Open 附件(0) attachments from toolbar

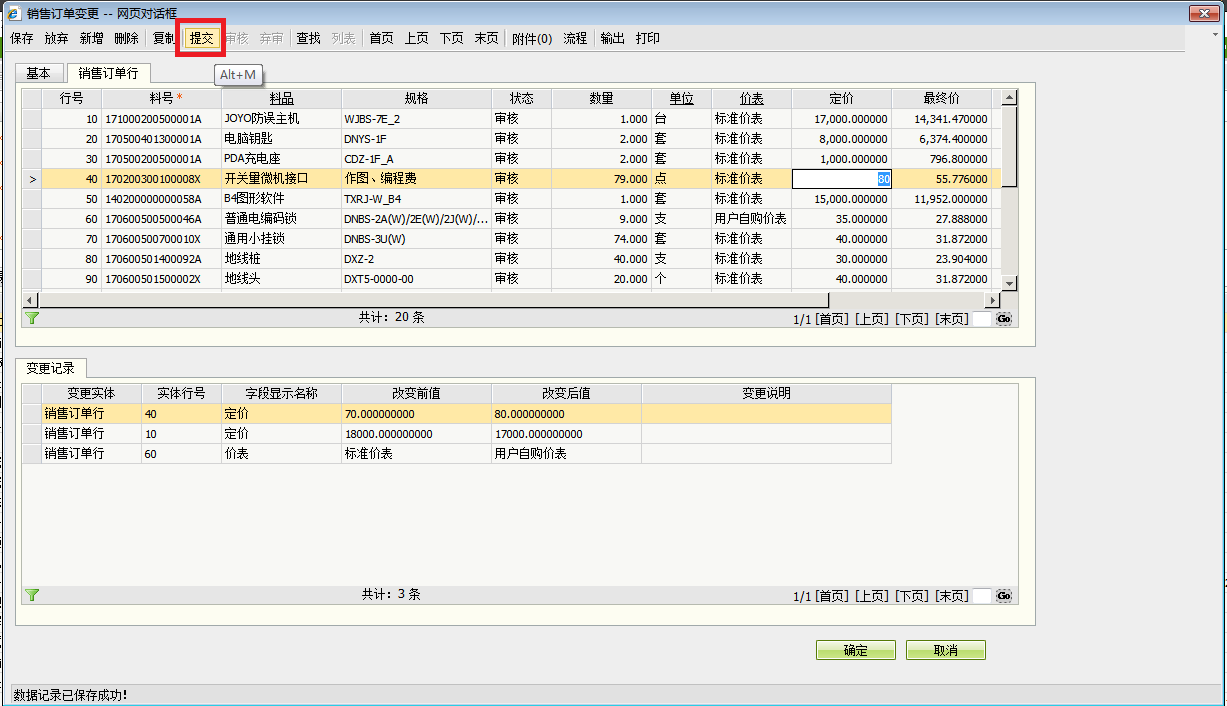pyautogui.click(x=531, y=38)
